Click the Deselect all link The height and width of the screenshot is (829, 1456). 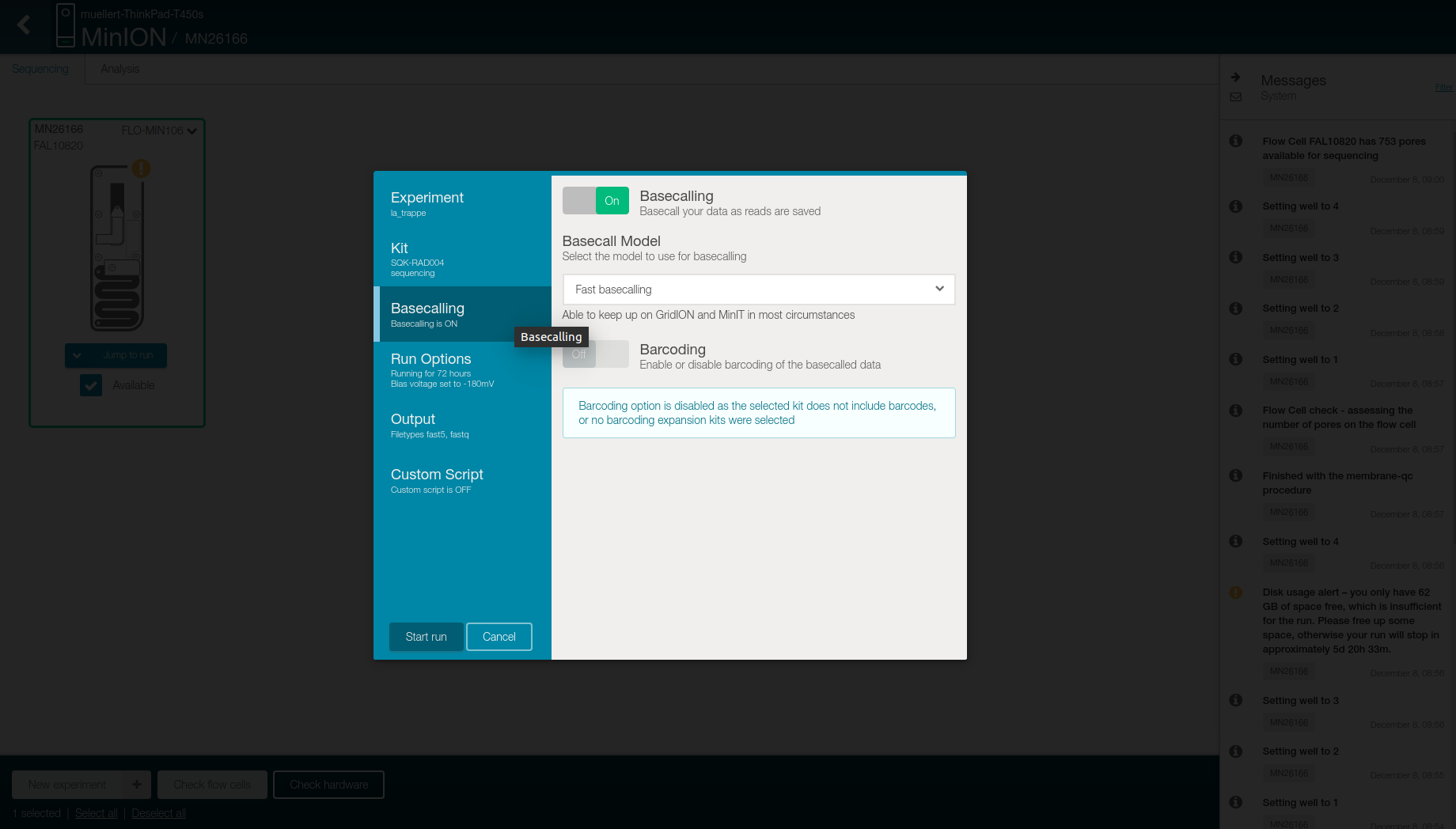click(158, 813)
